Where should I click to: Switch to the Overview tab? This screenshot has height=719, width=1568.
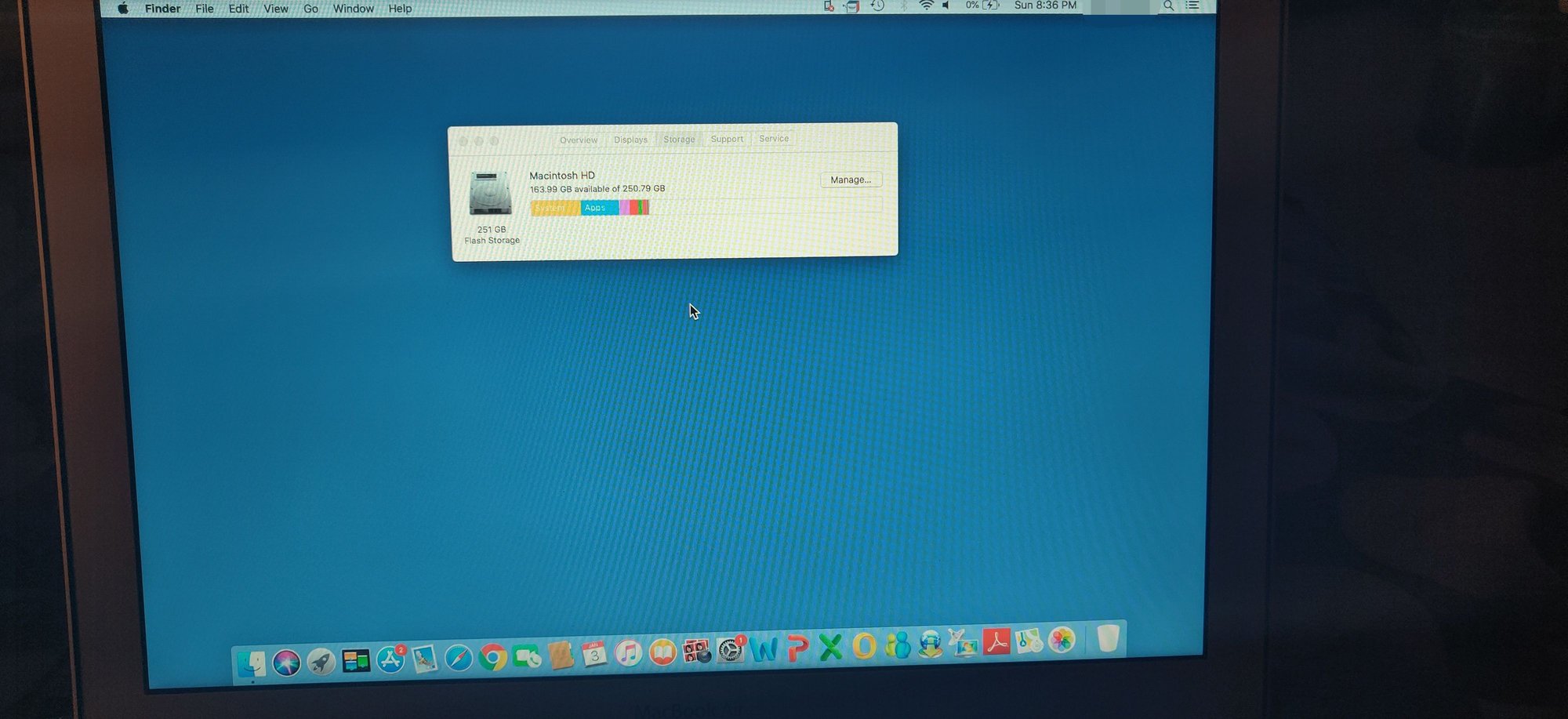[x=579, y=140]
